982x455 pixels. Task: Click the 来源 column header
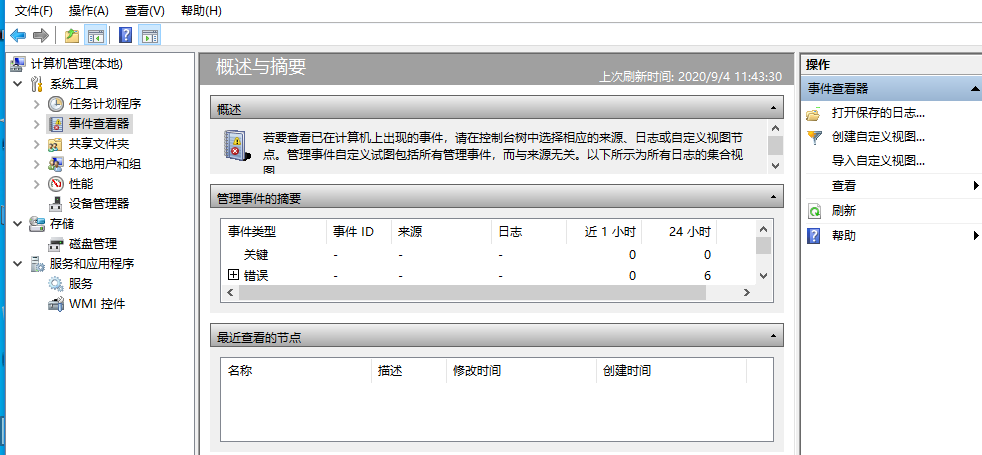(x=442, y=232)
